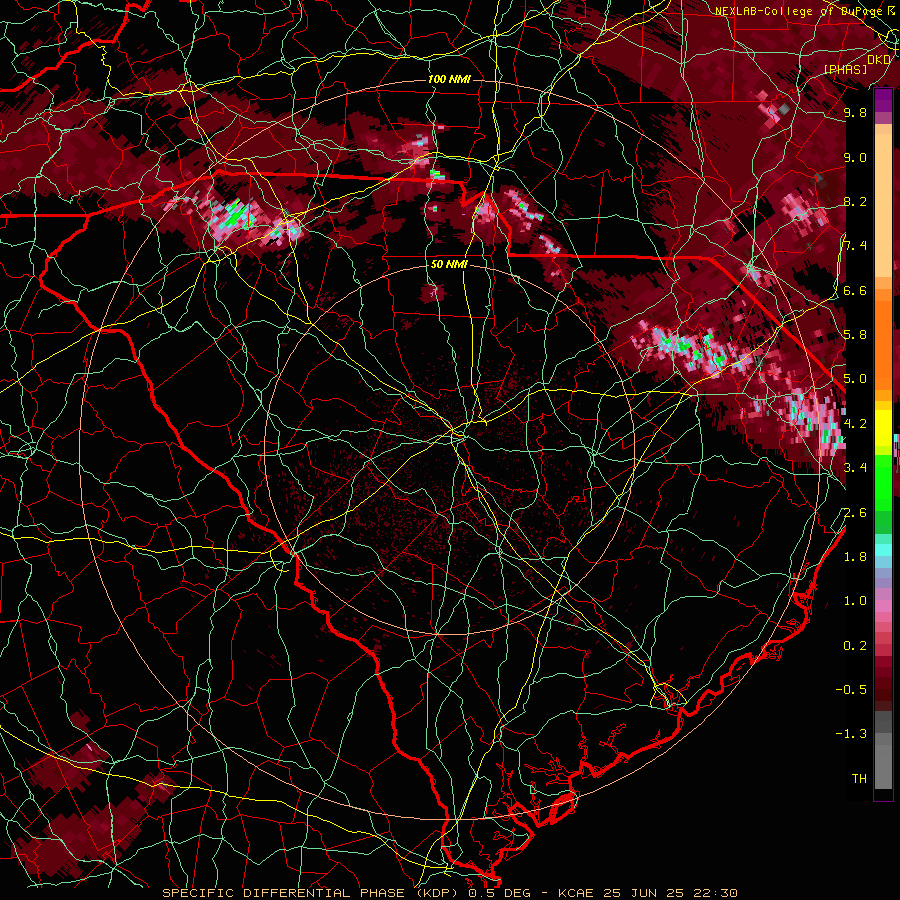Pick the purple segment atop the color bar
This screenshot has width=900, height=900.
(883, 100)
